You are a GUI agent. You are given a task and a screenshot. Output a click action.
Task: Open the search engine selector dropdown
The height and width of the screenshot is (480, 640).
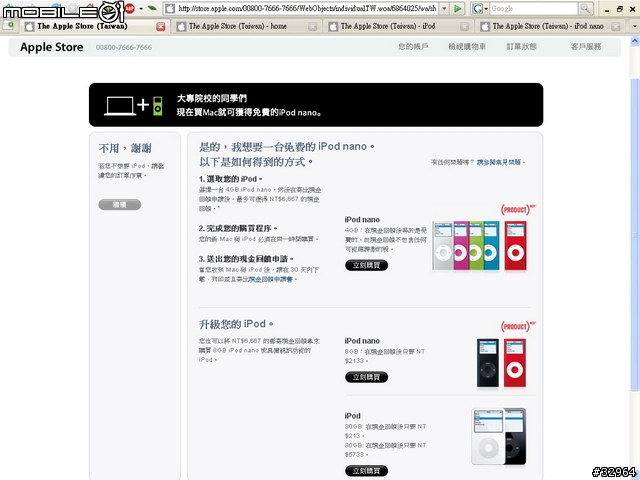point(486,9)
